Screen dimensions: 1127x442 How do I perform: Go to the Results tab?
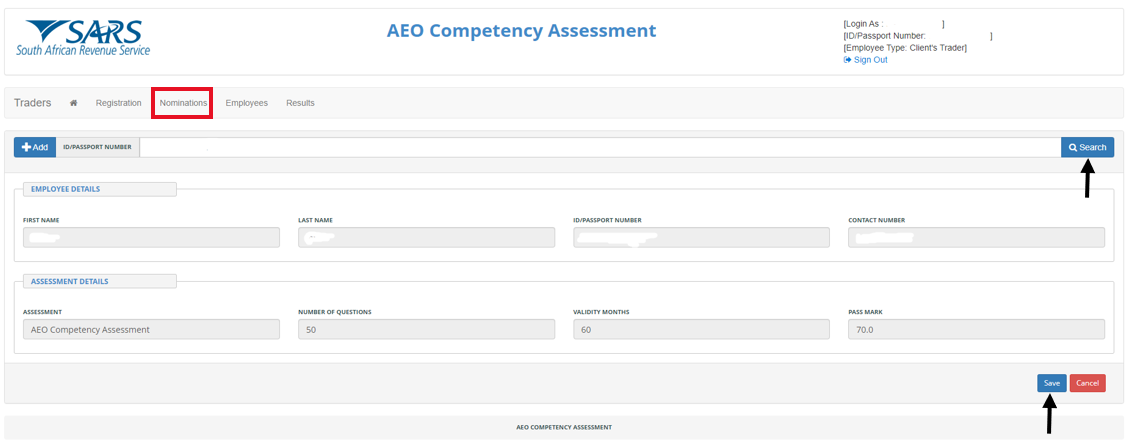tap(300, 103)
